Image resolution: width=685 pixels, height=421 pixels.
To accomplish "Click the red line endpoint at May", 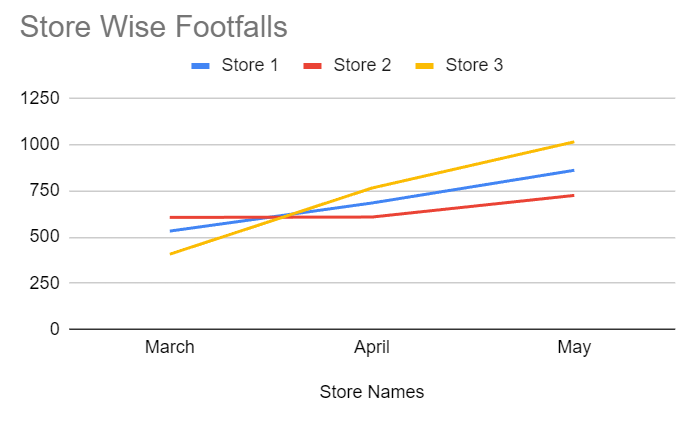I will [573, 195].
